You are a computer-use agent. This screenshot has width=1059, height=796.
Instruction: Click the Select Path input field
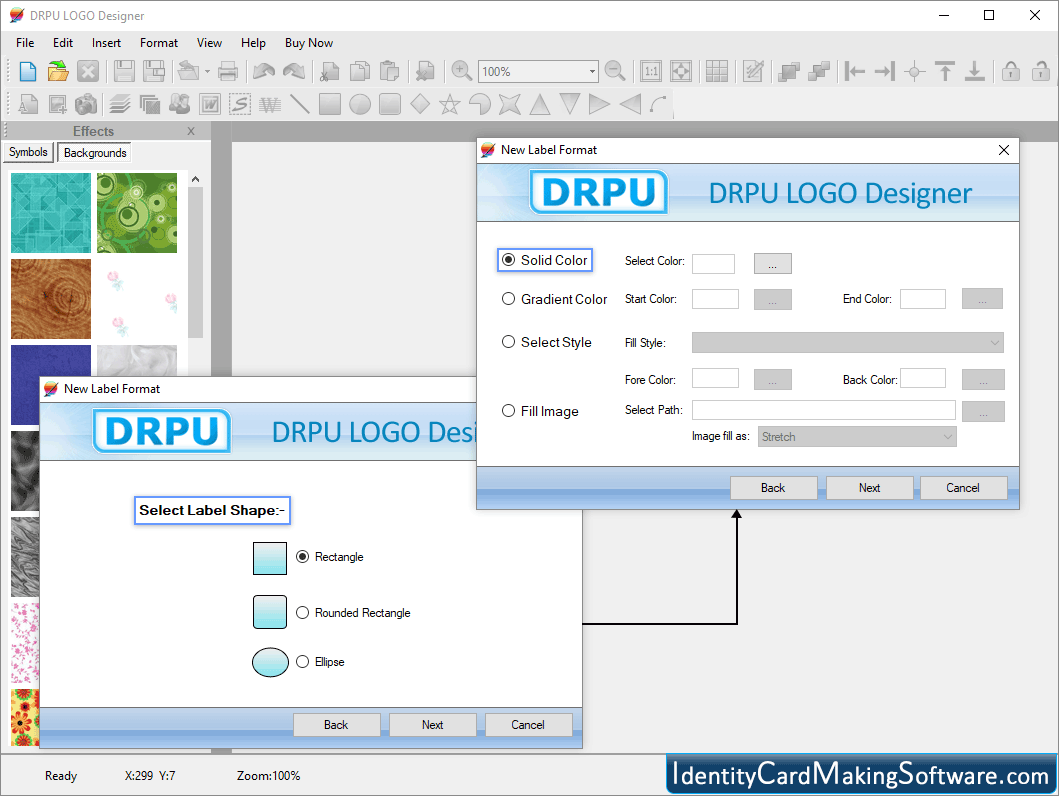[824, 410]
